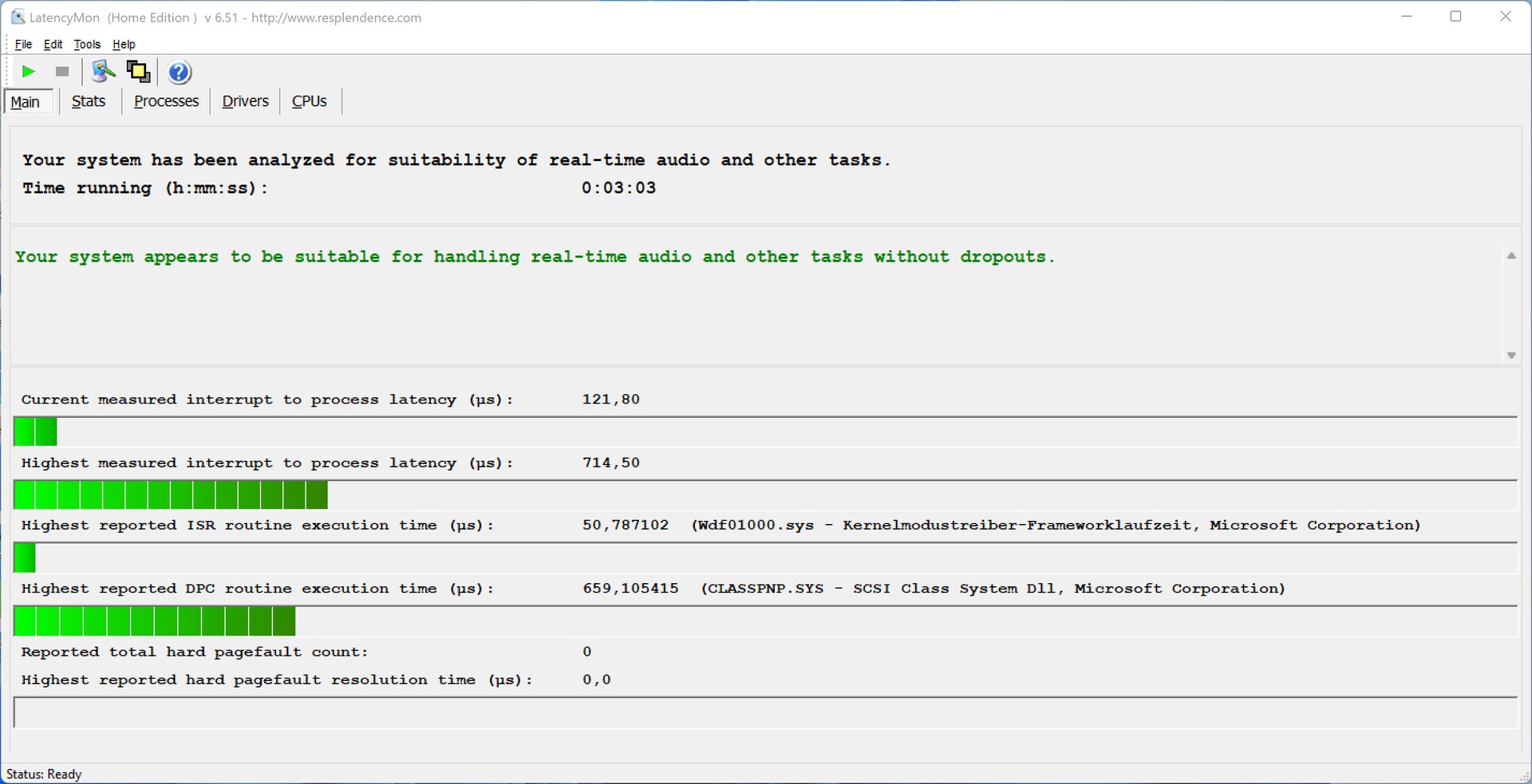Open the Help menu
1532x784 pixels.
pyautogui.click(x=124, y=45)
